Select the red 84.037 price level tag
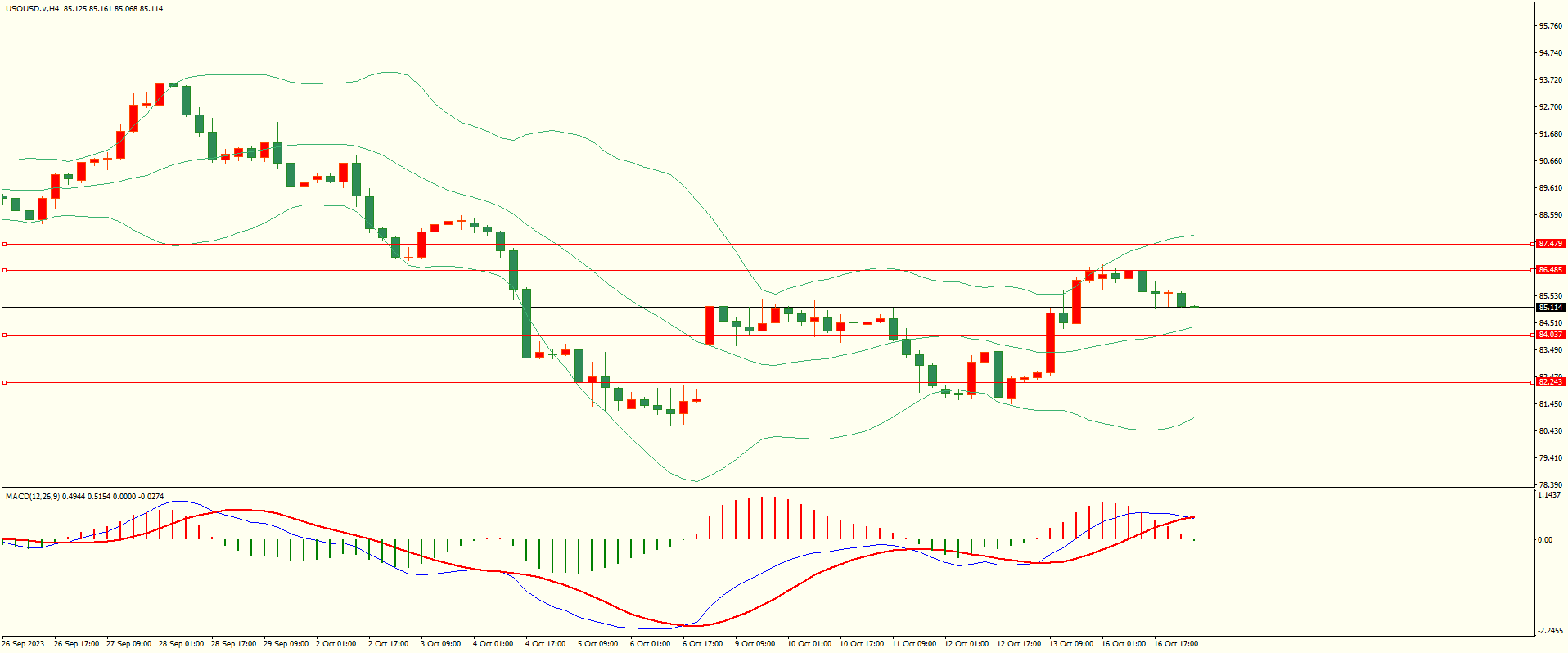The height and width of the screenshot is (653, 1568). (1550, 335)
